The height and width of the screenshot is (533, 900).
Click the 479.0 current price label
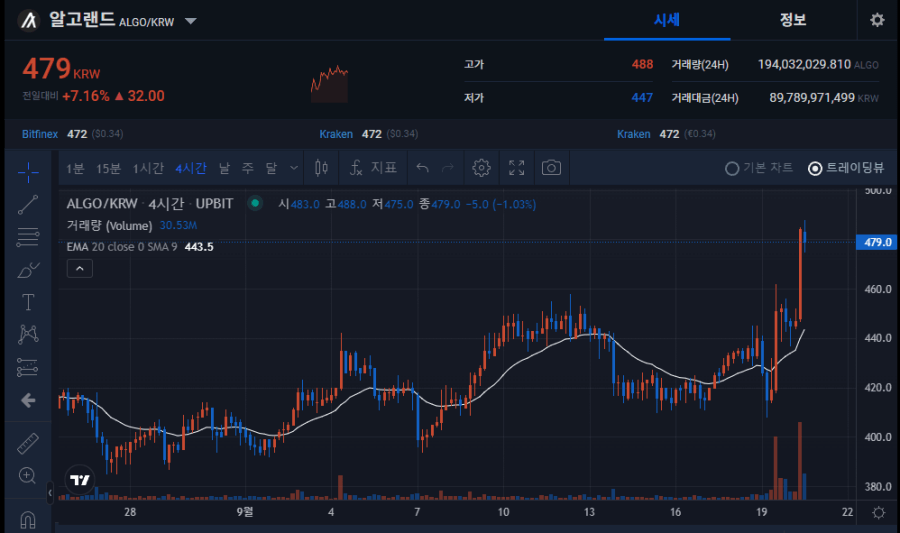coord(876,242)
